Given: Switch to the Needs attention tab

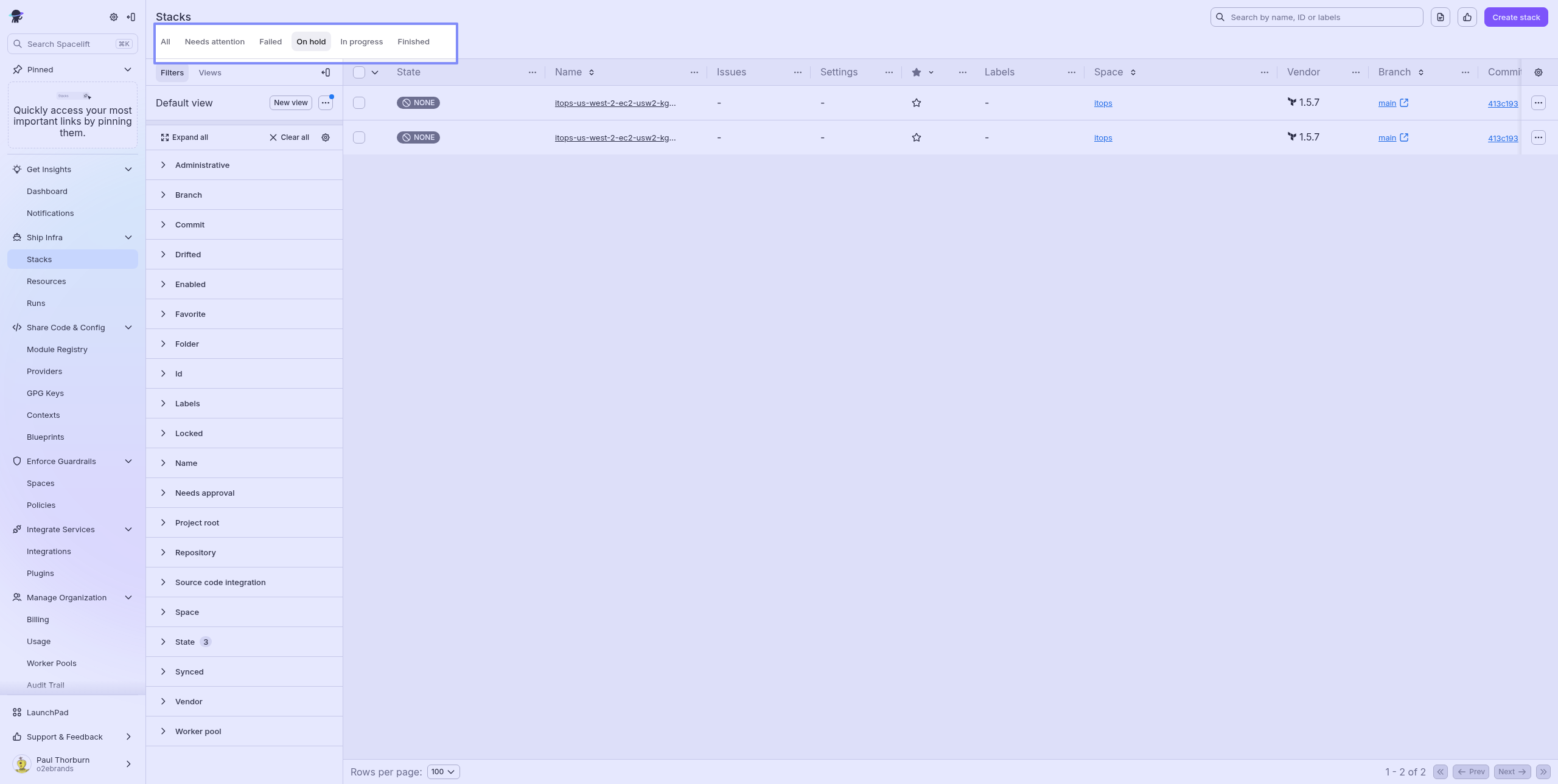Looking at the screenshot, I should pyautogui.click(x=214, y=41).
